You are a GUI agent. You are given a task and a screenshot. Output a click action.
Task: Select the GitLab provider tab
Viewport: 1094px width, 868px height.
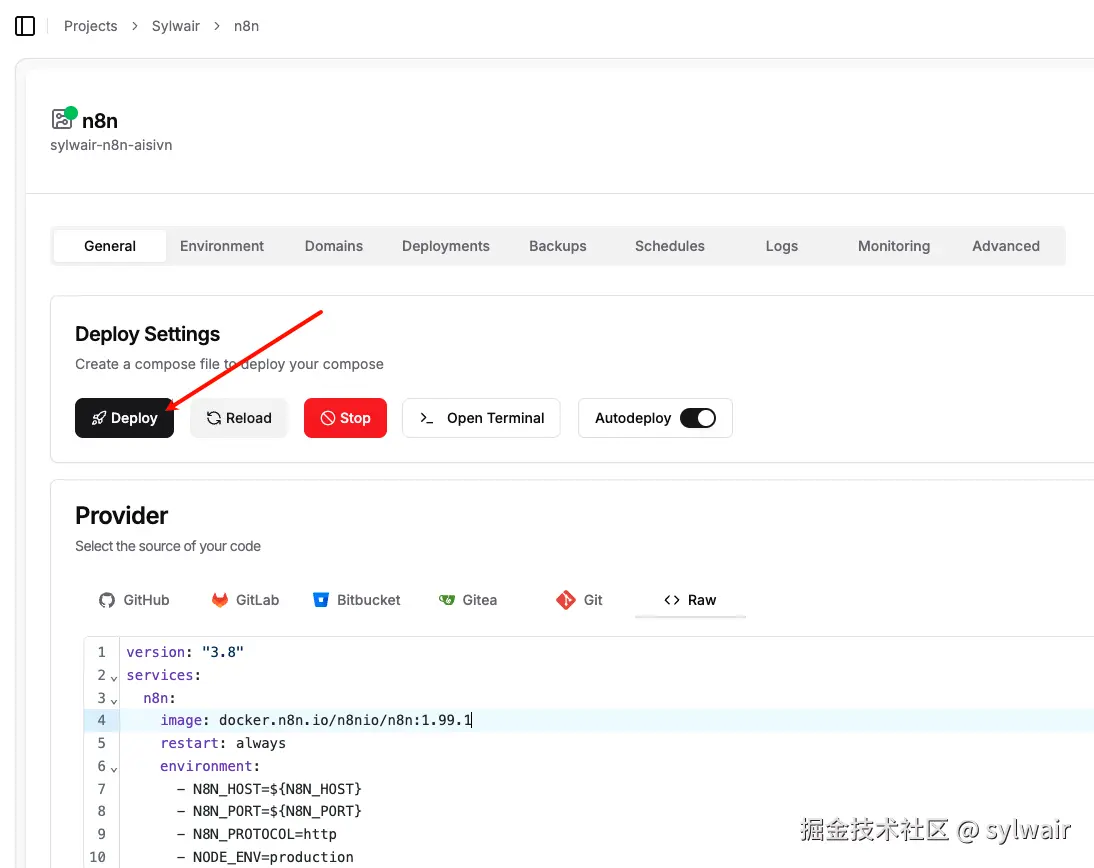click(x=245, y=600)
